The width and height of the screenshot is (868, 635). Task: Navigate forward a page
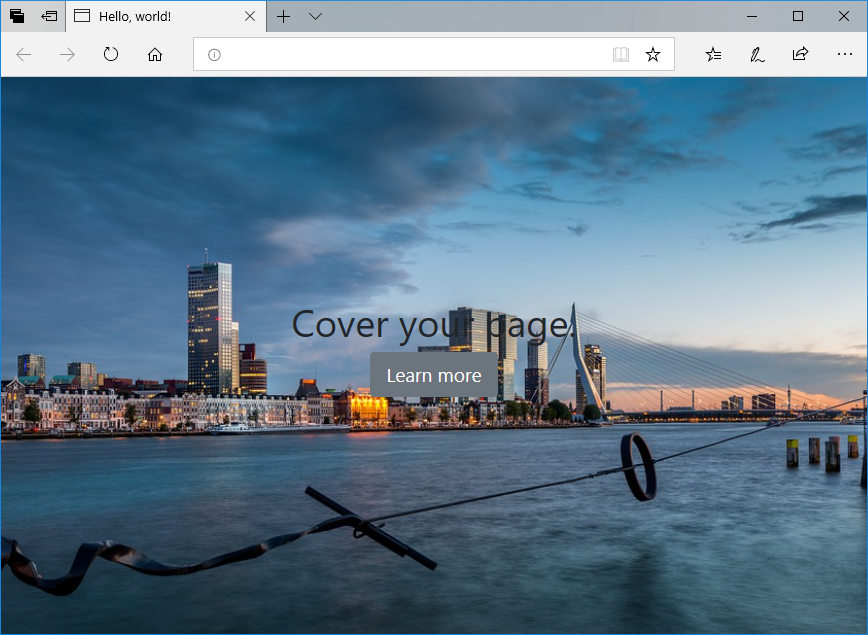[x=67, y=54]
